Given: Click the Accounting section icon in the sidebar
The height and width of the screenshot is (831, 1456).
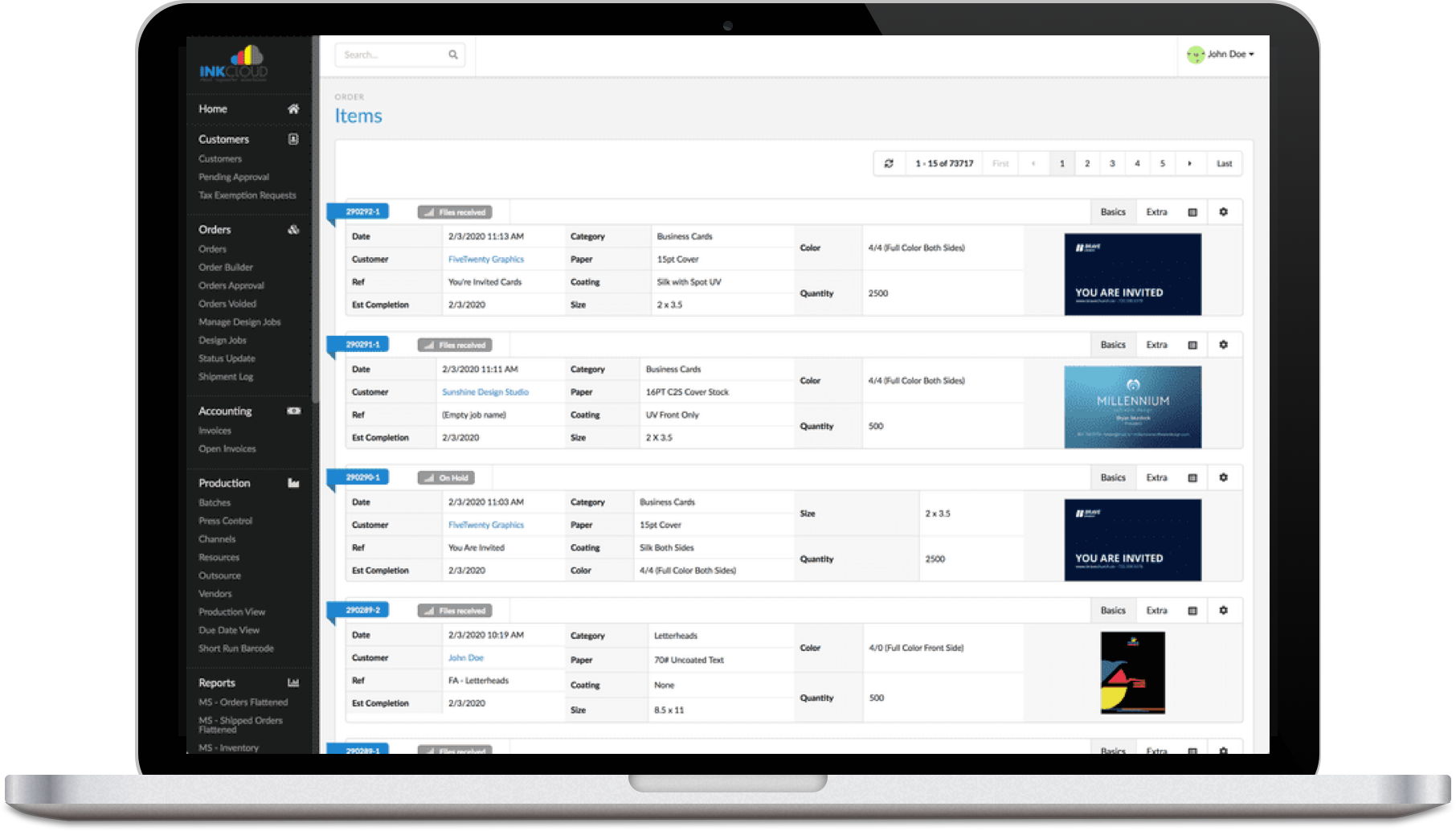Looking at the screenshot, I should [x=293, y=411].
